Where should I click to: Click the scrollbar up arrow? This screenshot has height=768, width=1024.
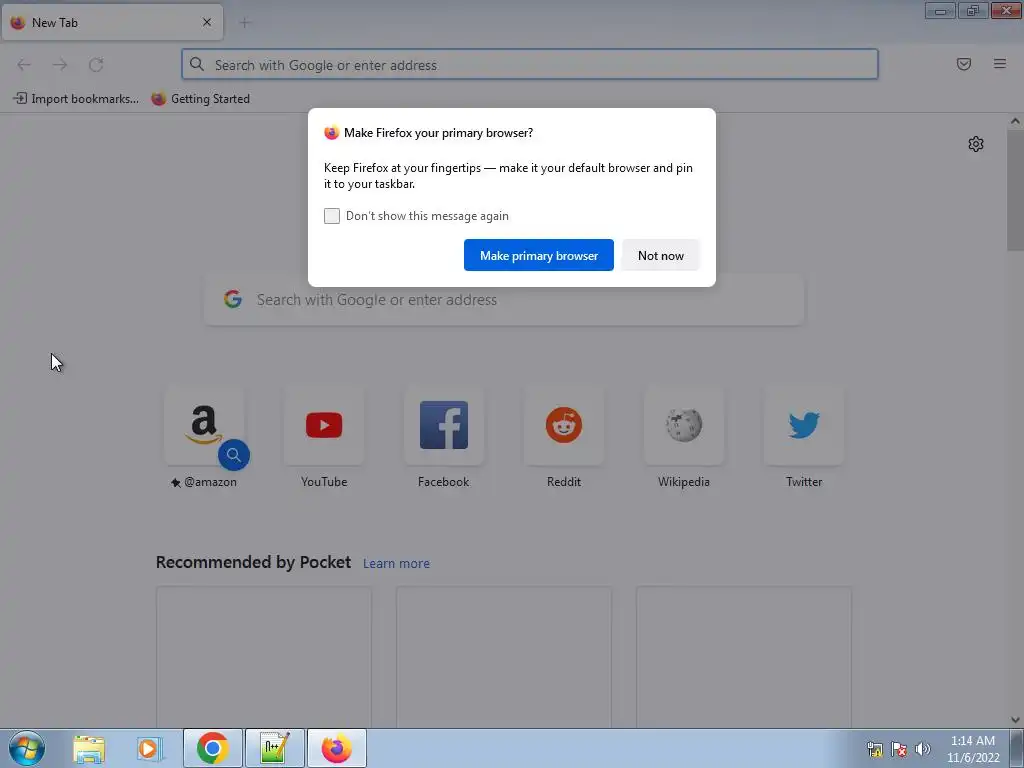tap(1015, 121)
